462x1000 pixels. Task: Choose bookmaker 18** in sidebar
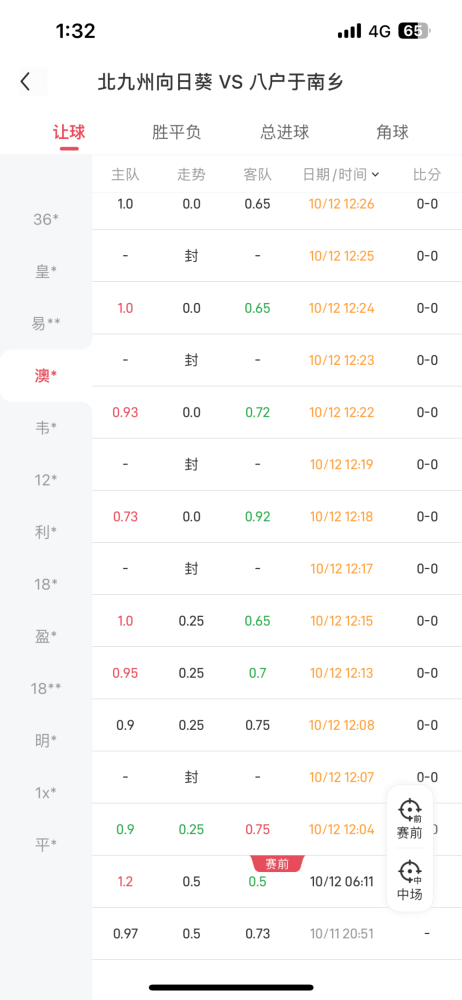[x=46, y=688]
